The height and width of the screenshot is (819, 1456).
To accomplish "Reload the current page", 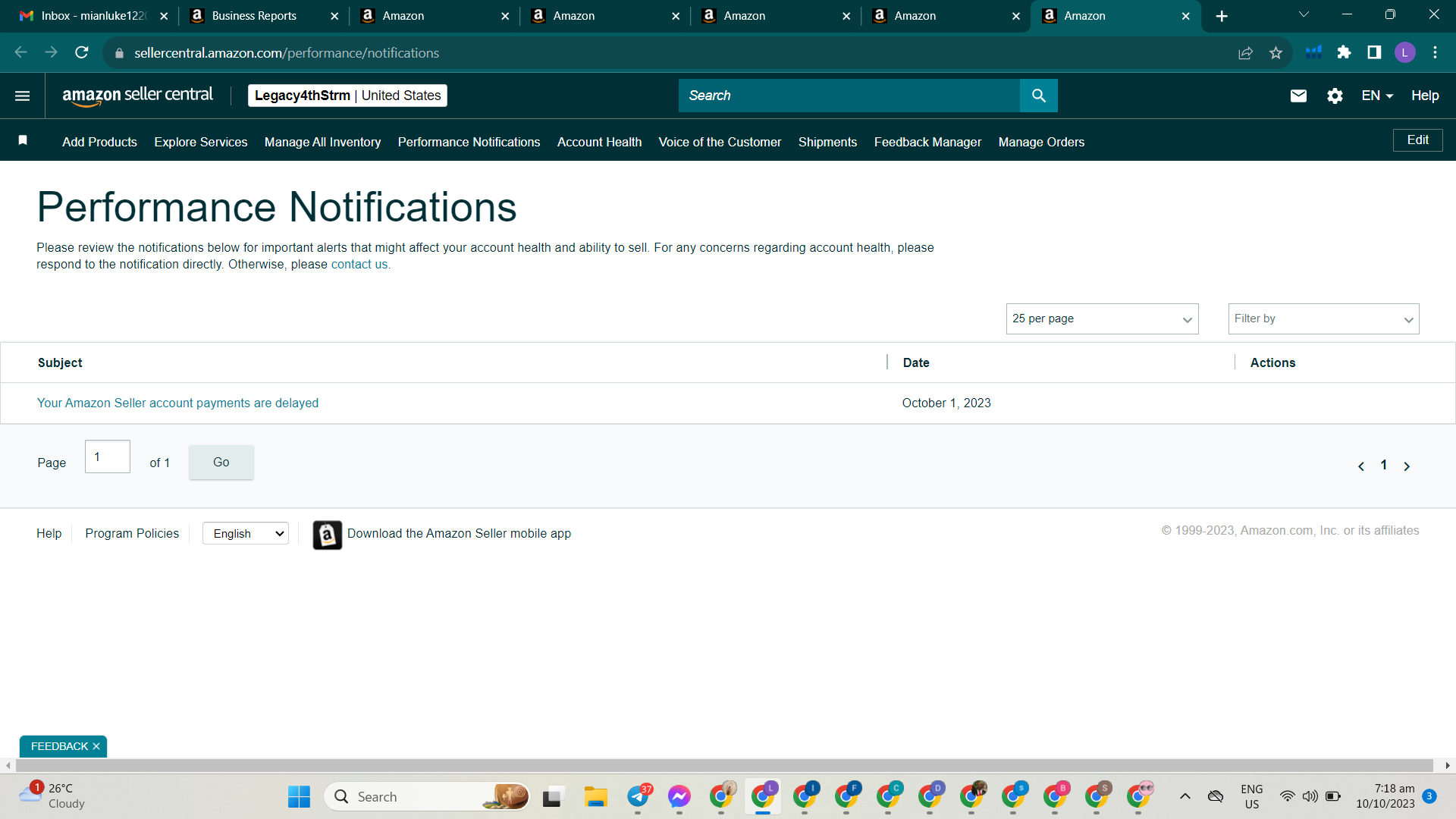I will 82,52.
